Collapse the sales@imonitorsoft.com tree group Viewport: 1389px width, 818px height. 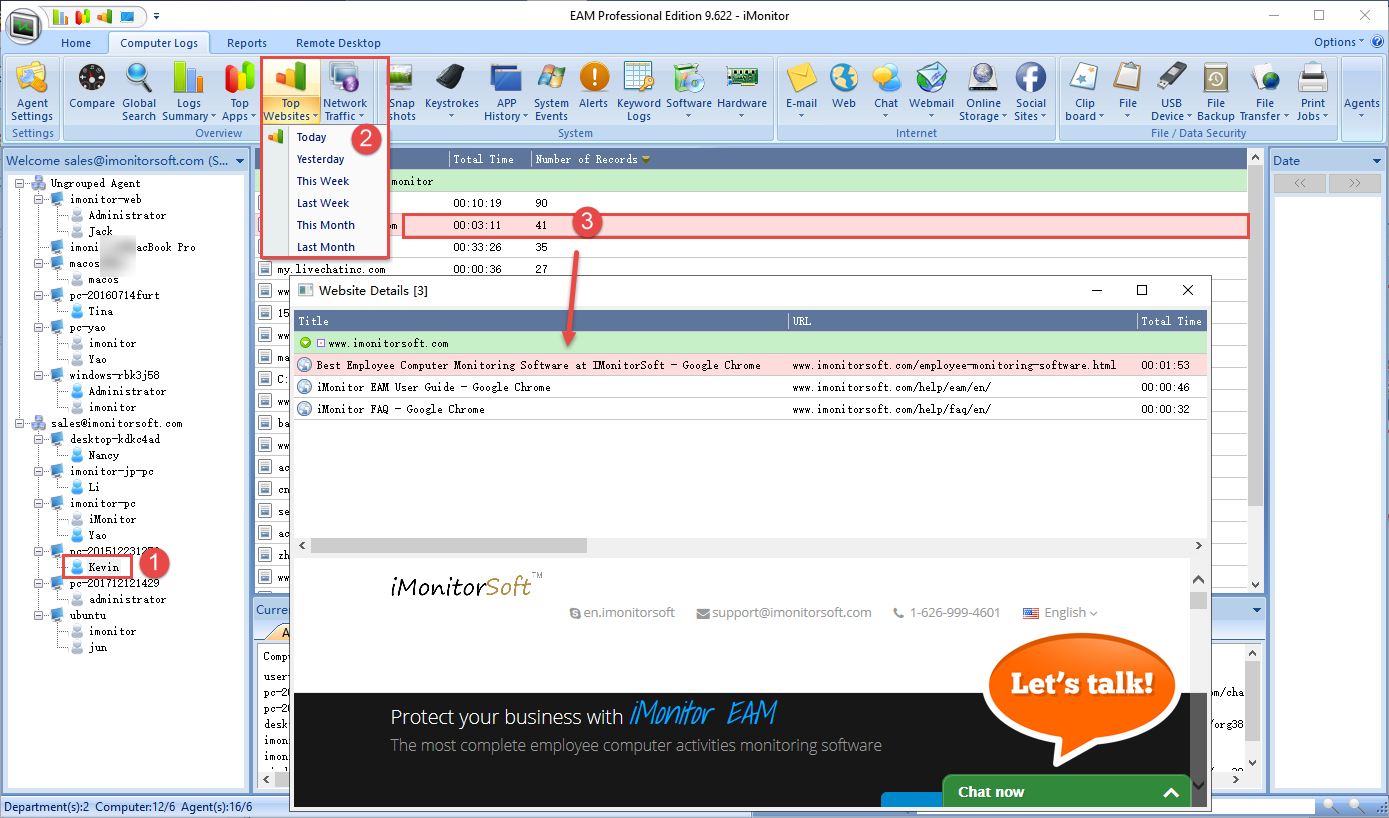pos(21,423)
